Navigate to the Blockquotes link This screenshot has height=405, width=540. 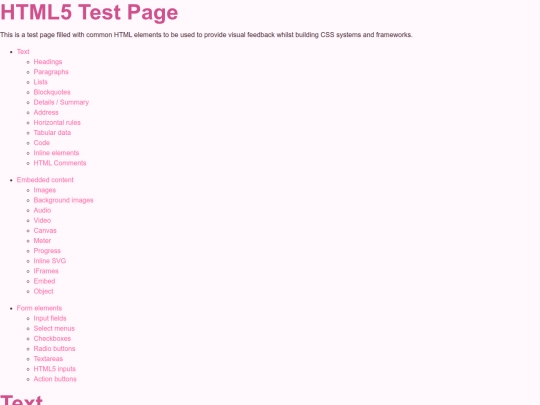[x=52, y=92]
